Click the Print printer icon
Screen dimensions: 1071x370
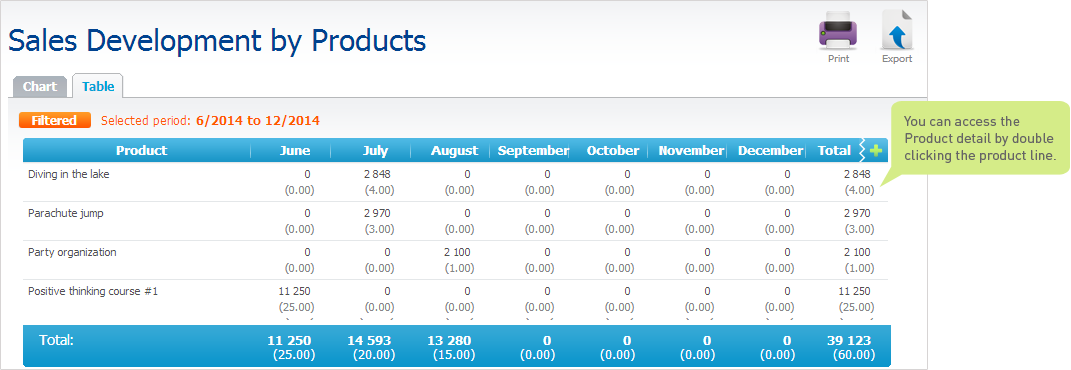point(838,32)
